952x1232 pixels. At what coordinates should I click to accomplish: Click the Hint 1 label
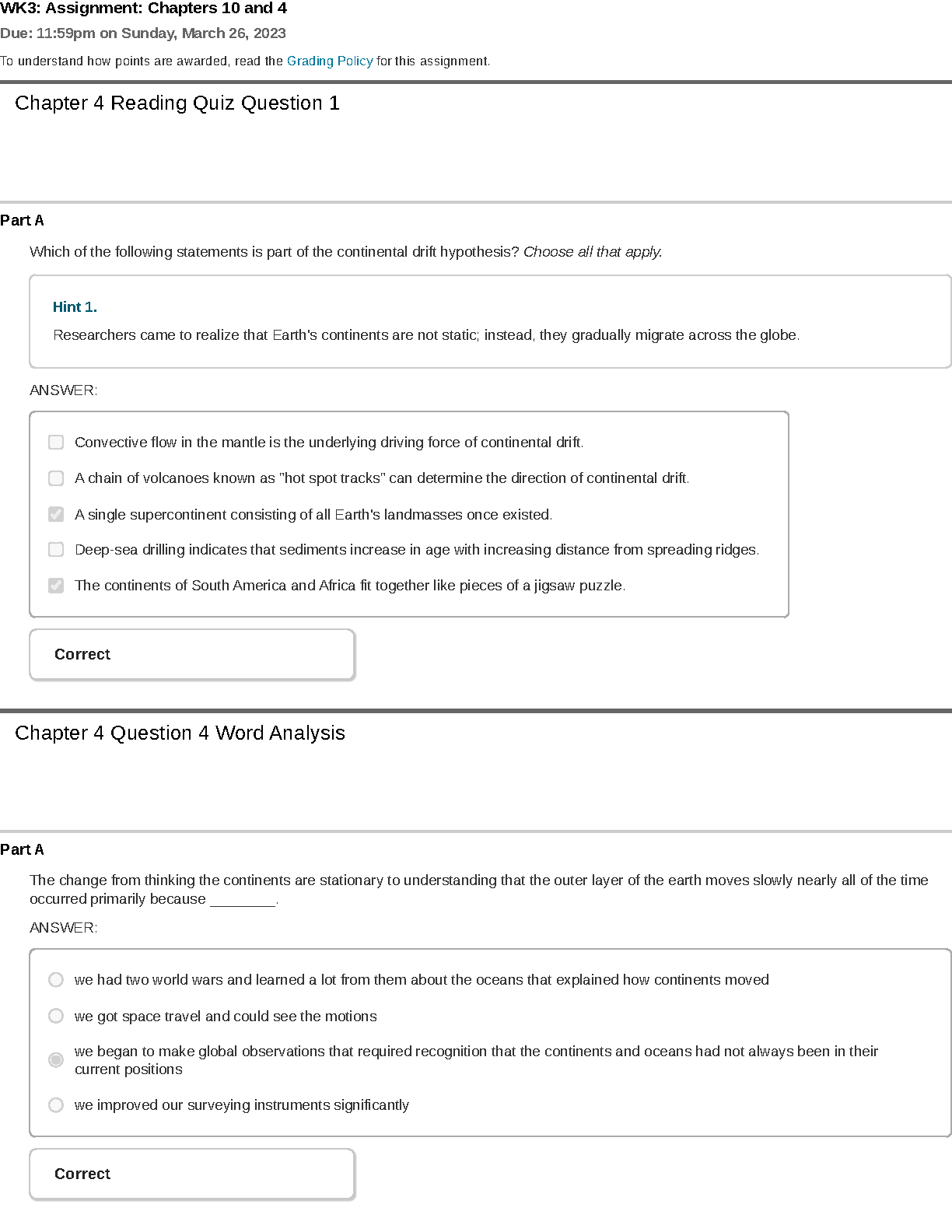[x=75, y=307]
